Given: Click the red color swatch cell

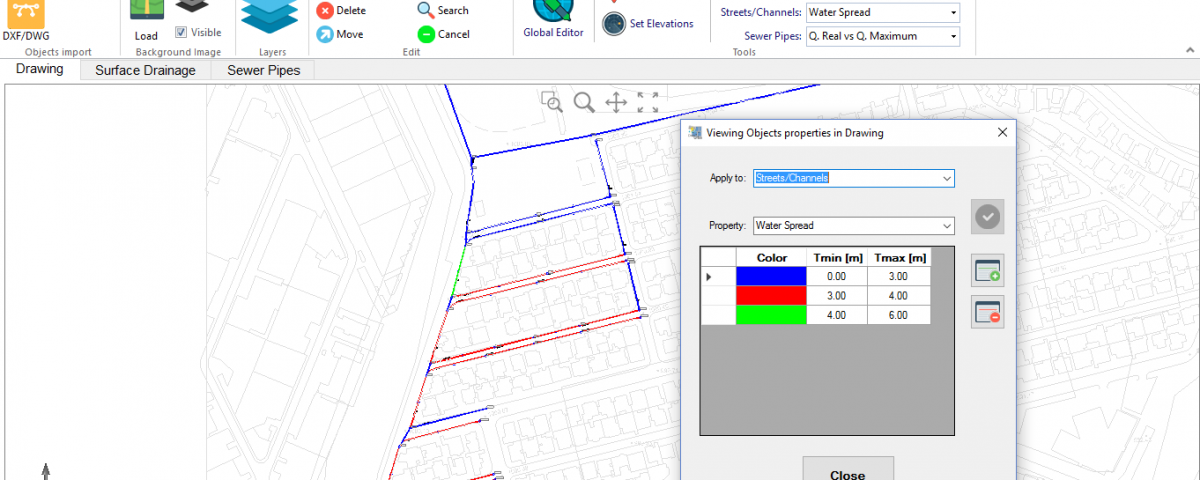Looking at the screenshot, I should [771, 295].
